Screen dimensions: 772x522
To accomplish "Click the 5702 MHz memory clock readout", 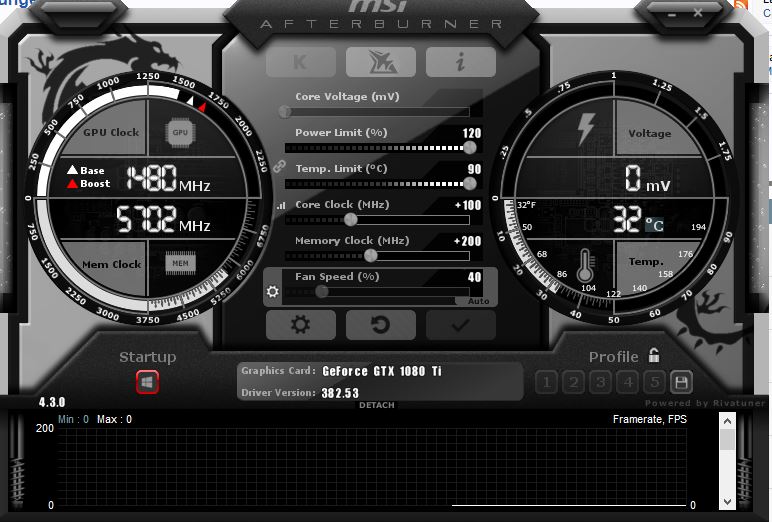I will (x=163, y=219).
